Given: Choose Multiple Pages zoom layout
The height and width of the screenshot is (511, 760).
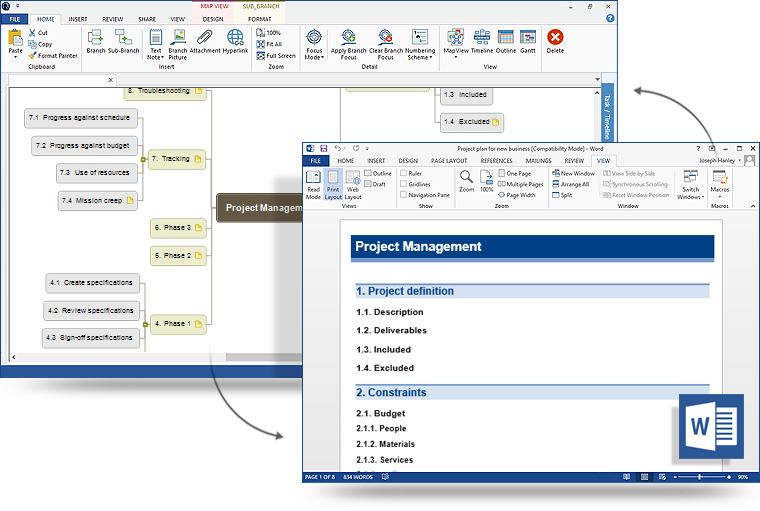Looking at the screenshot, I should click(521, 184).
